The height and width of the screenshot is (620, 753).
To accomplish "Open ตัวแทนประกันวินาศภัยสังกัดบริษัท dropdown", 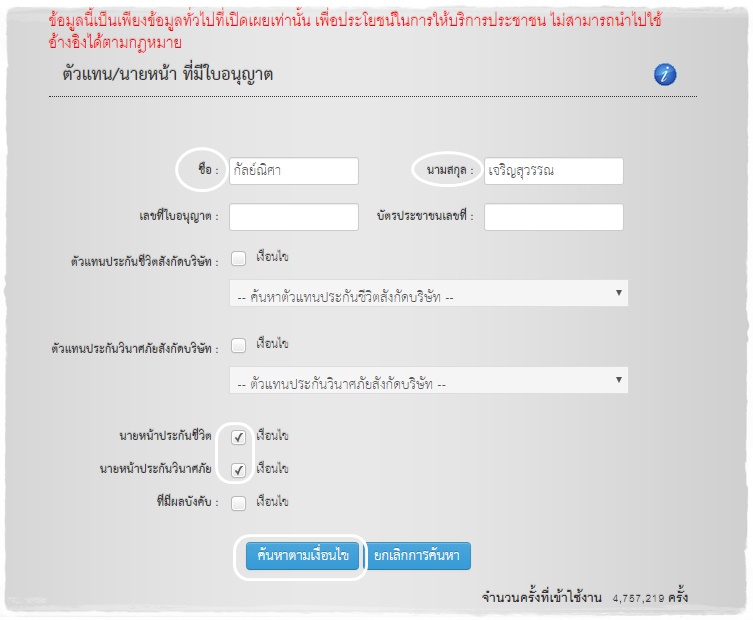I will click(429, 380).
